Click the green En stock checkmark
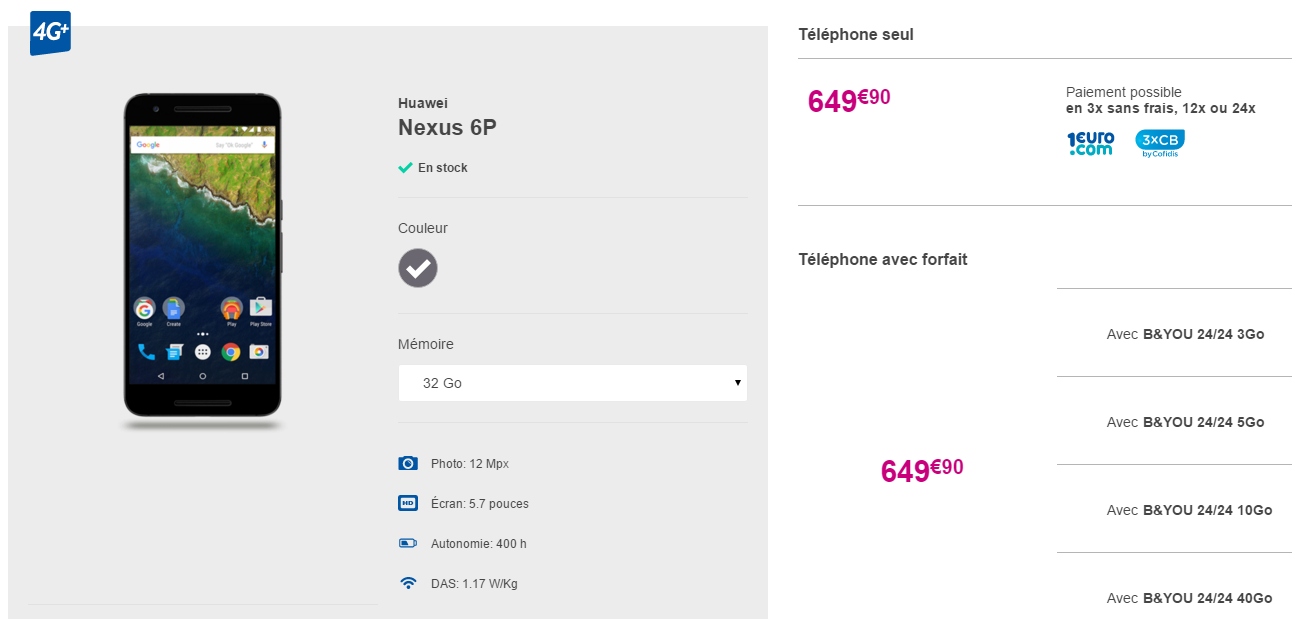The image size is (1292, 619). 405,168
